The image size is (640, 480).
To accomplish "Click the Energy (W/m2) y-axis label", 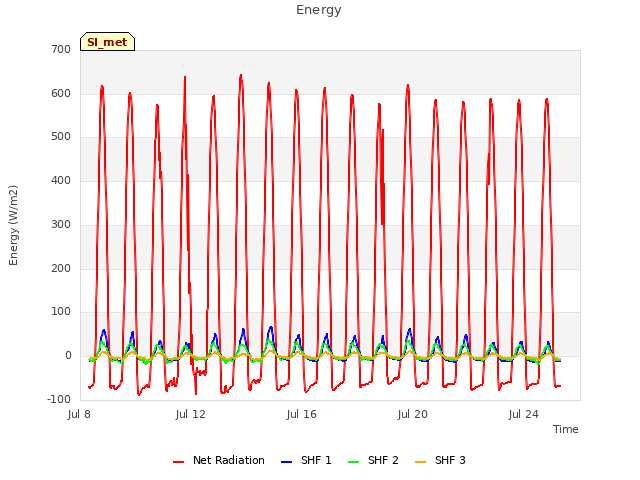I will [13, 225].
